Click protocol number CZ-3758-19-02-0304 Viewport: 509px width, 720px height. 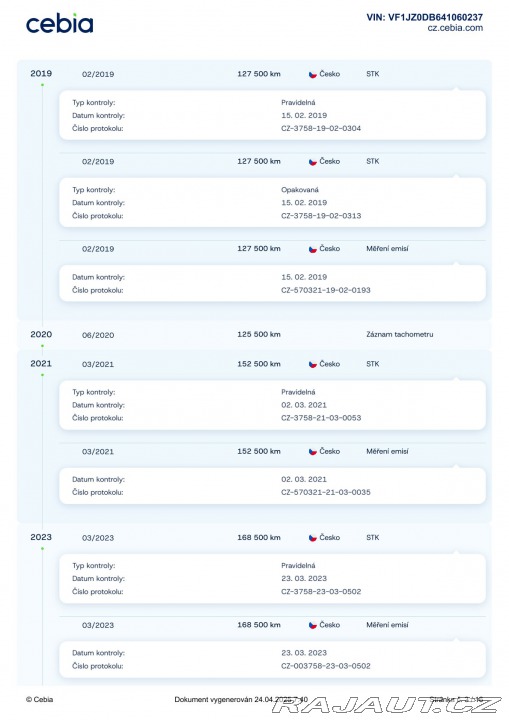pos(321,129)
